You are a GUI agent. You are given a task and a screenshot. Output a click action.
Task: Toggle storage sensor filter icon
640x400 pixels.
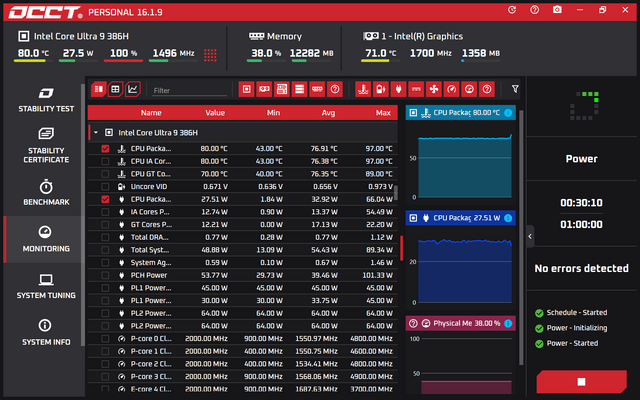pos(299,89)
